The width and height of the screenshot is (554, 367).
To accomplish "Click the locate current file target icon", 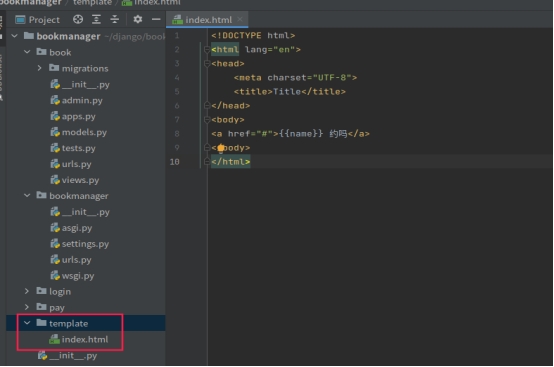I will pyautogui.click(x=78, y=19).
